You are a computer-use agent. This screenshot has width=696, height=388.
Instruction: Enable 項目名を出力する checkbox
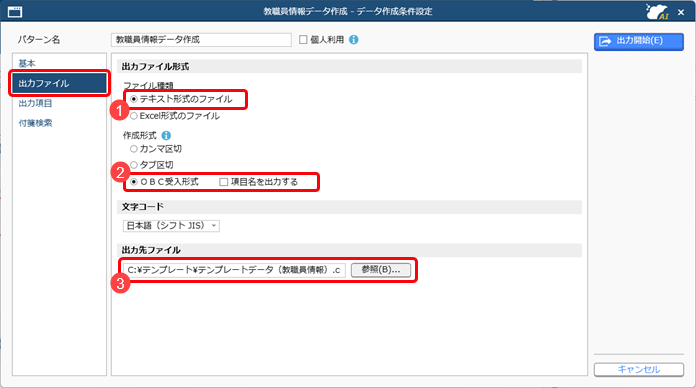coord(224,182)
